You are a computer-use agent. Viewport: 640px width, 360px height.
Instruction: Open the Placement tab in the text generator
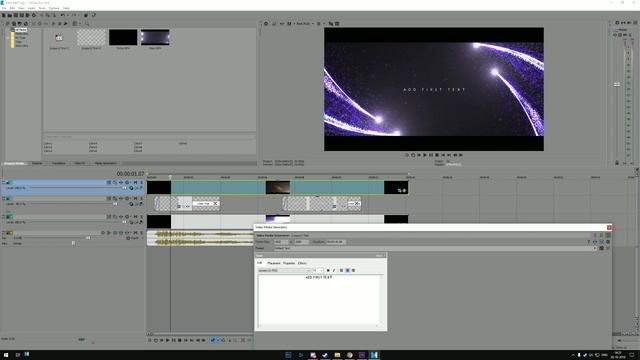(x=274, y=263)
